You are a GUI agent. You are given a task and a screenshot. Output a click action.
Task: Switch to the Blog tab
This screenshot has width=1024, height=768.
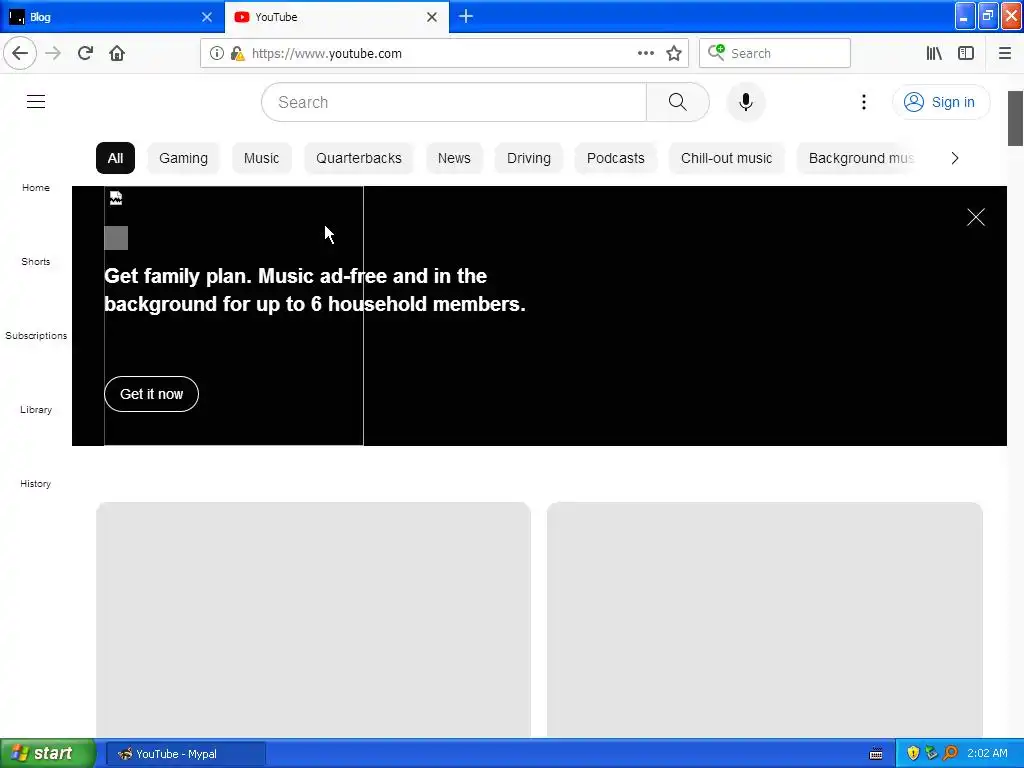112,17
